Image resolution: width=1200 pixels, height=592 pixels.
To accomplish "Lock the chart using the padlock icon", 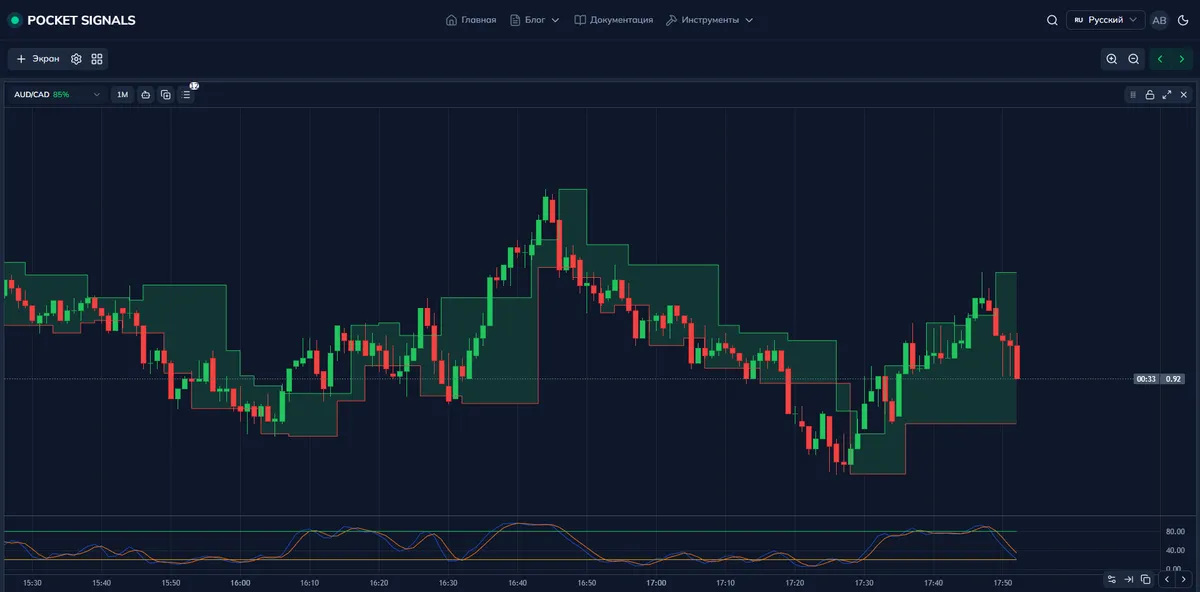I will click(1150, 95).
